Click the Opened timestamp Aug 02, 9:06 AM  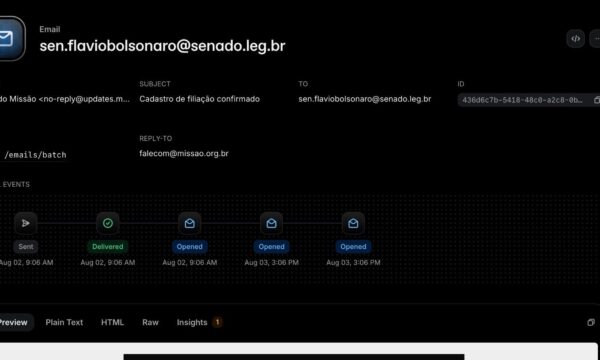[189, 262]
